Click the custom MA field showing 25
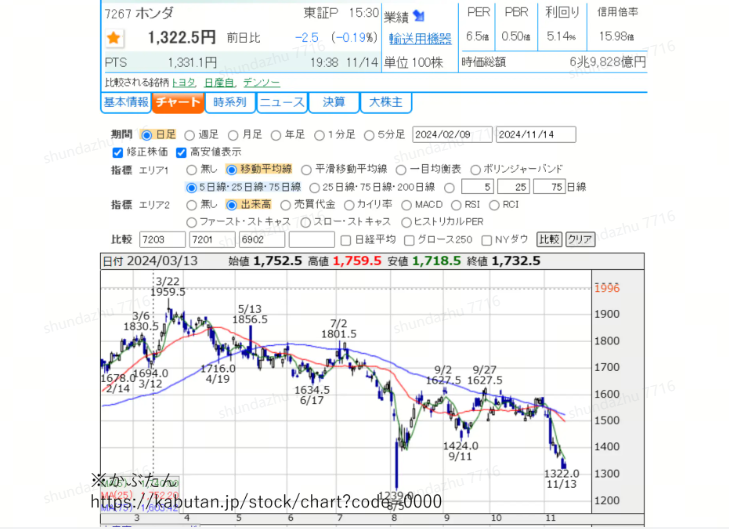Screen dimensions: 729x529 (513, 187)
